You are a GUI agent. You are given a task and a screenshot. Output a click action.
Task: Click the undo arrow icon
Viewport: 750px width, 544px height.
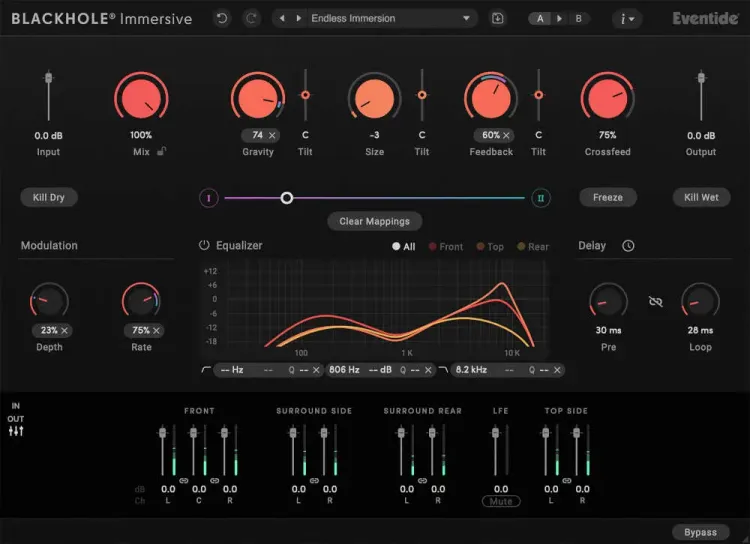(222, 19)
